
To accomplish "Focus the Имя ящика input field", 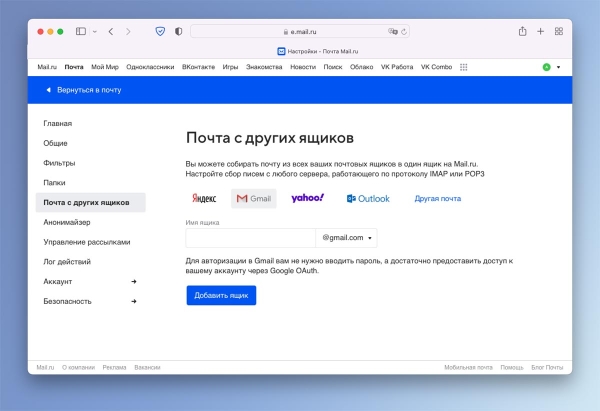I will tap(251, 238).
